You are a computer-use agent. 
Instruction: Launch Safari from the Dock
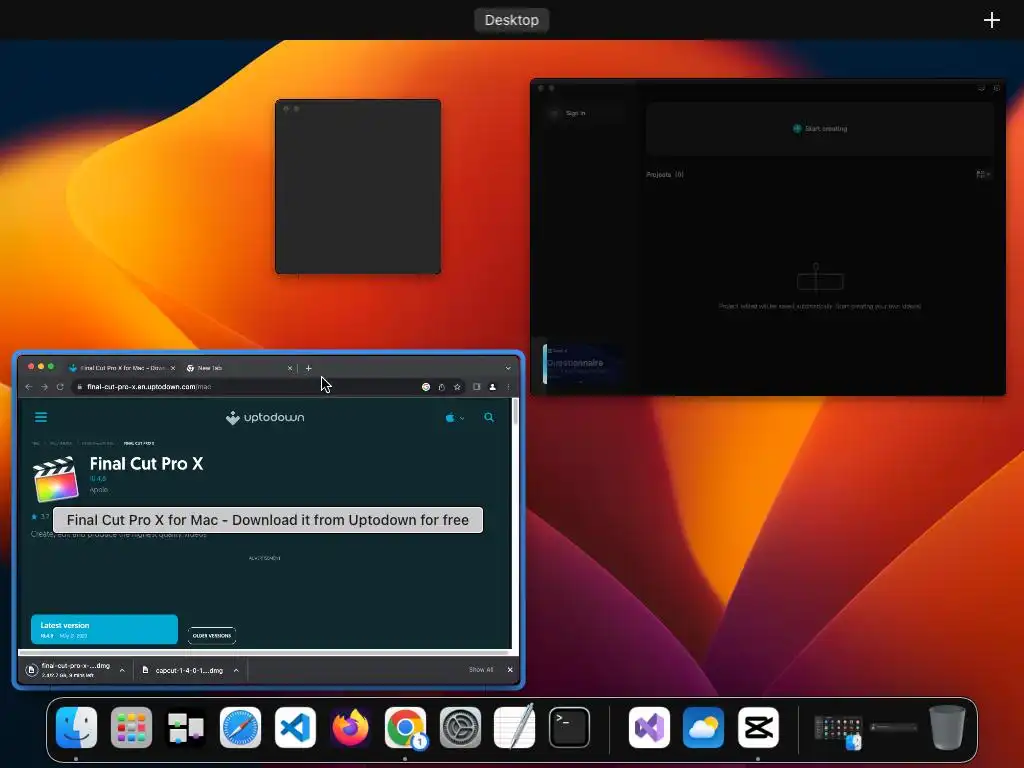pos(240,728)
